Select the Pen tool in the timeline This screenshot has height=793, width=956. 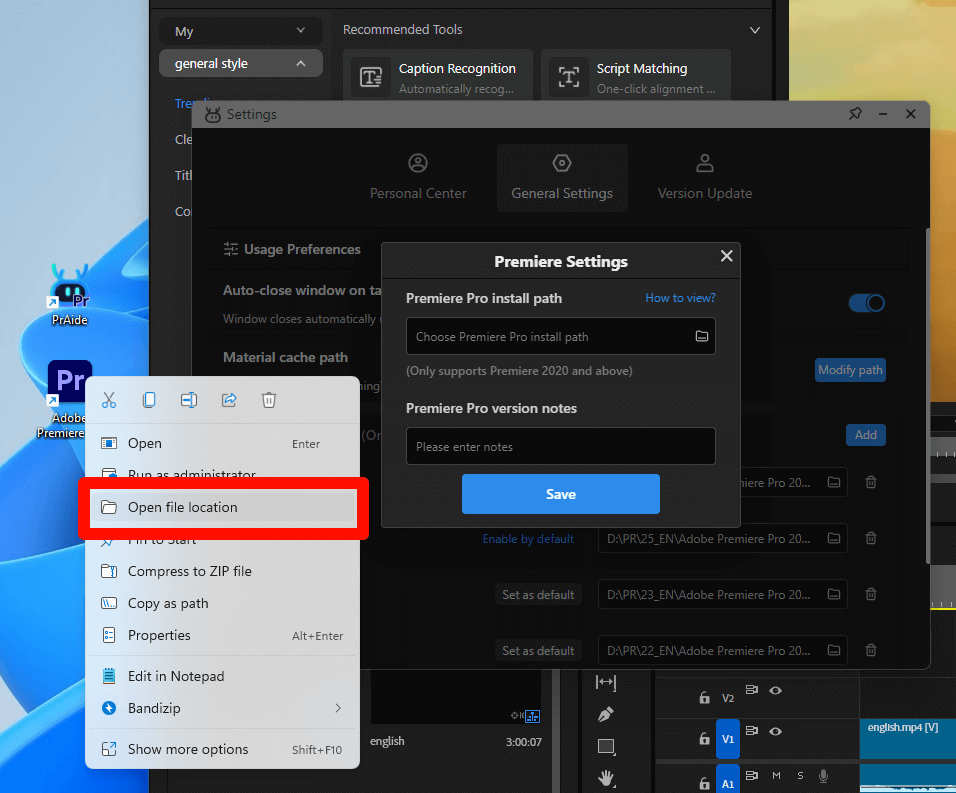(606, 712)
